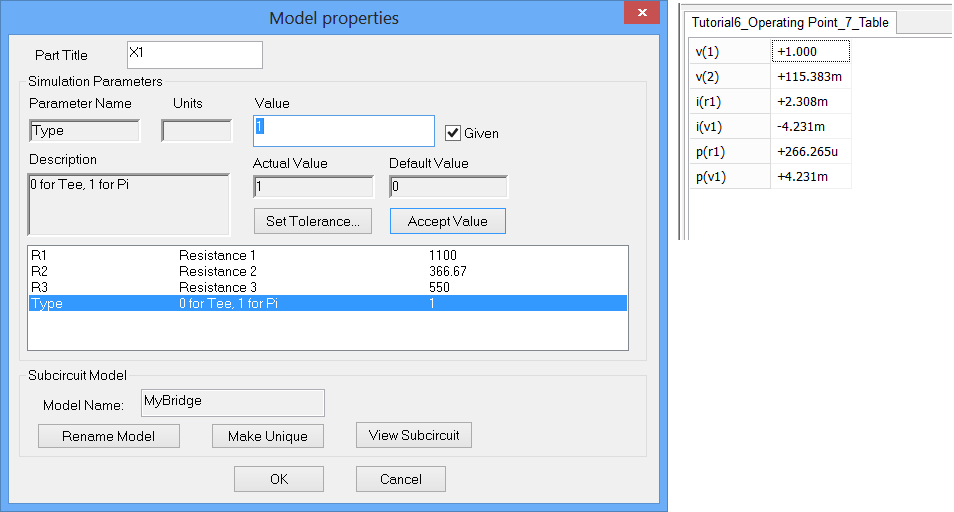Screen dimensions: 954x512
Task: Dismiss dialog with Cancel button
Action: coord(400,479)
